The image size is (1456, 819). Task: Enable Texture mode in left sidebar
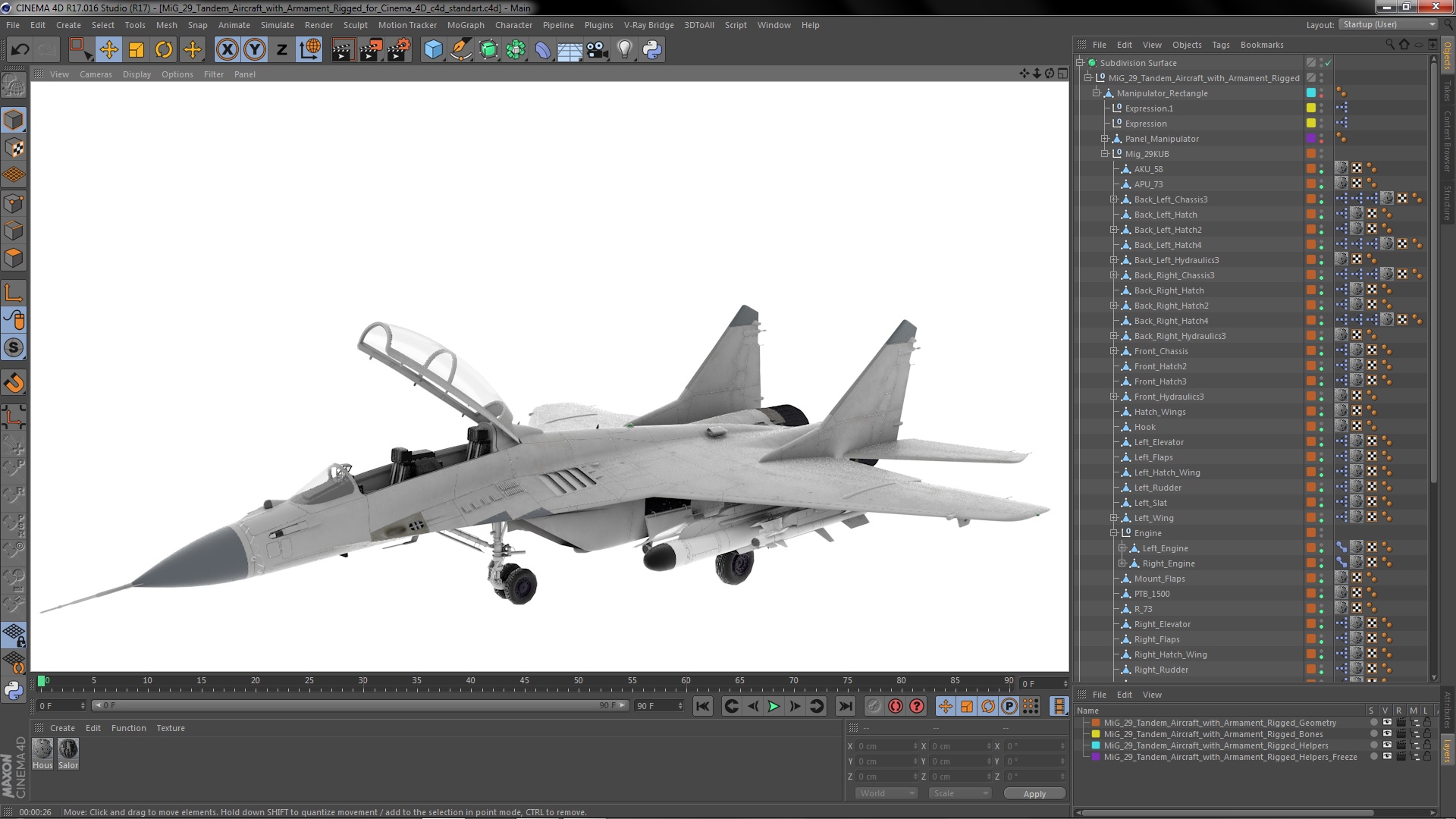tap(14, 148)
